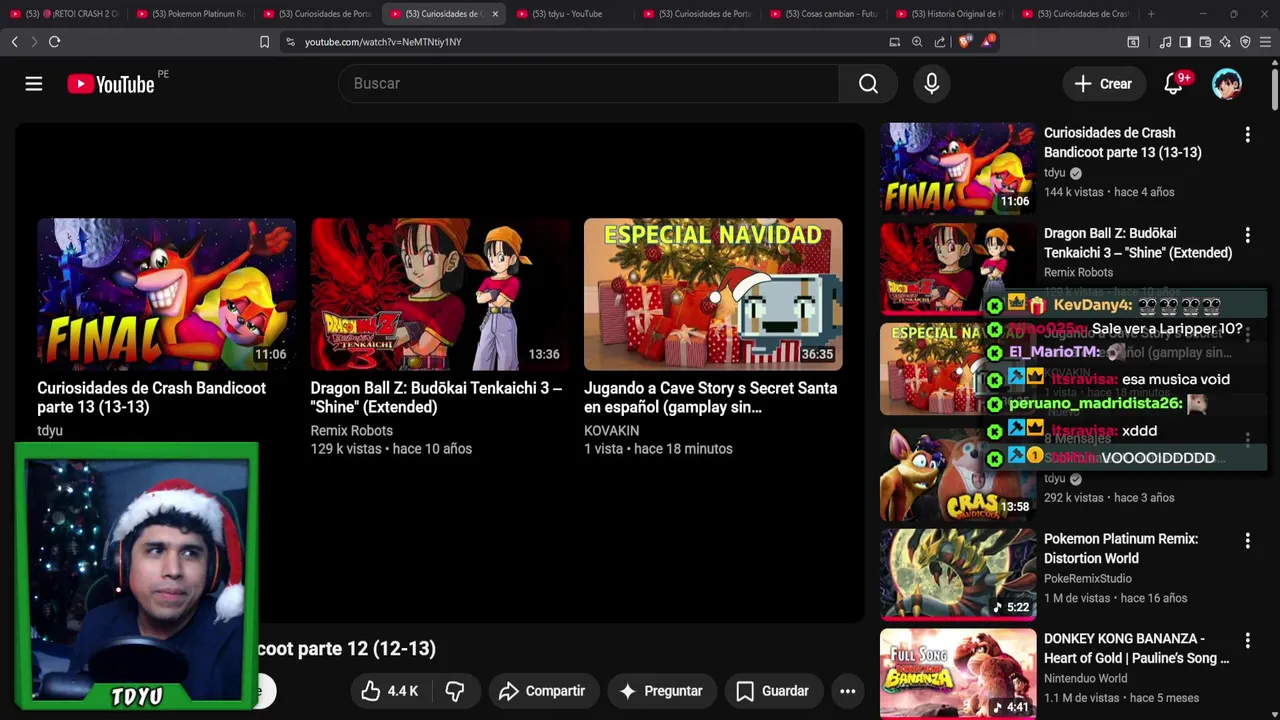Image resolution: width=1280 pixels, height=720 pixels.
Task: Click the magnifier search button
Action: 868,84
